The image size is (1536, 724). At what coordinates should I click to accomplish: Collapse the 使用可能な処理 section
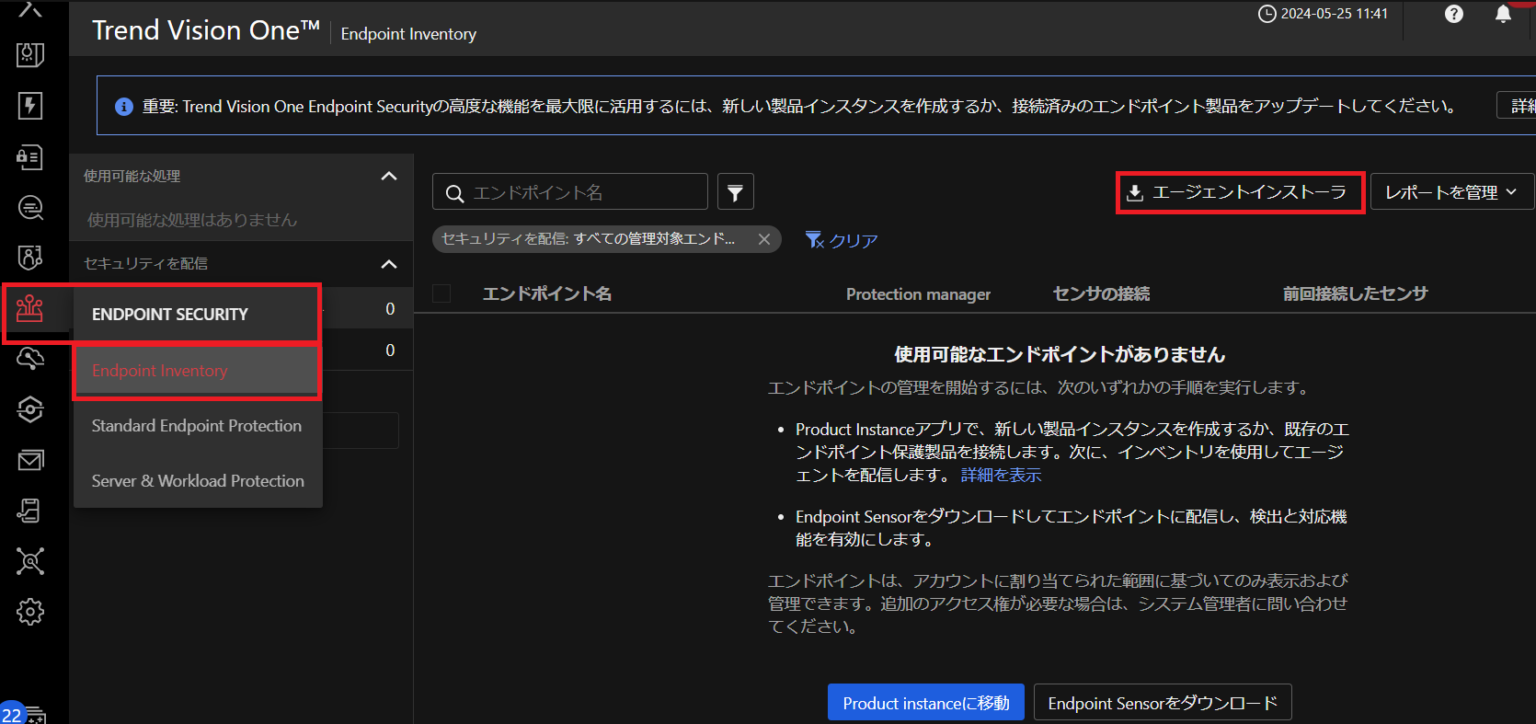tap(389, 175)
